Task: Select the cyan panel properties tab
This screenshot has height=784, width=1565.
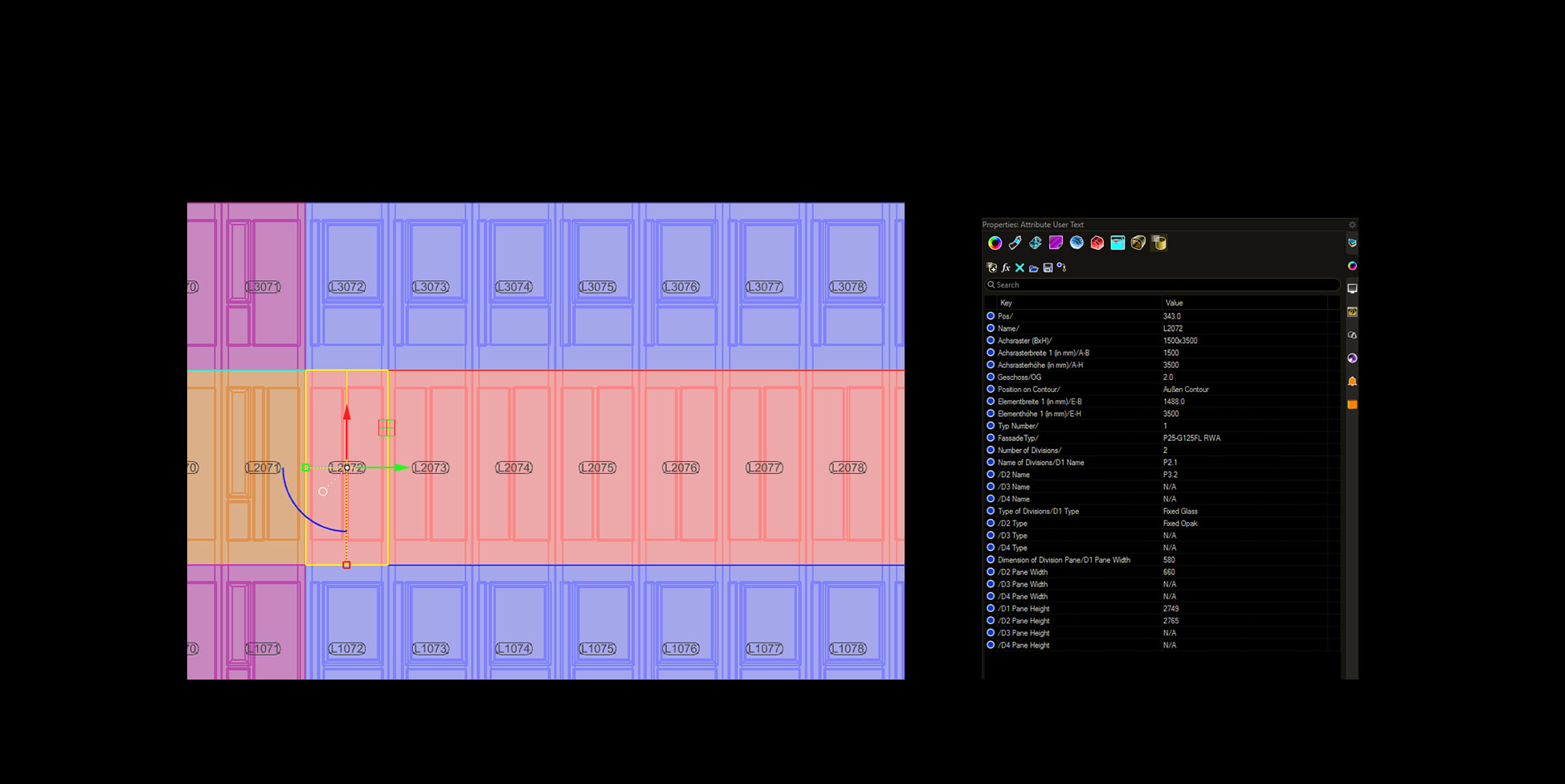Action: point(1118,243)
